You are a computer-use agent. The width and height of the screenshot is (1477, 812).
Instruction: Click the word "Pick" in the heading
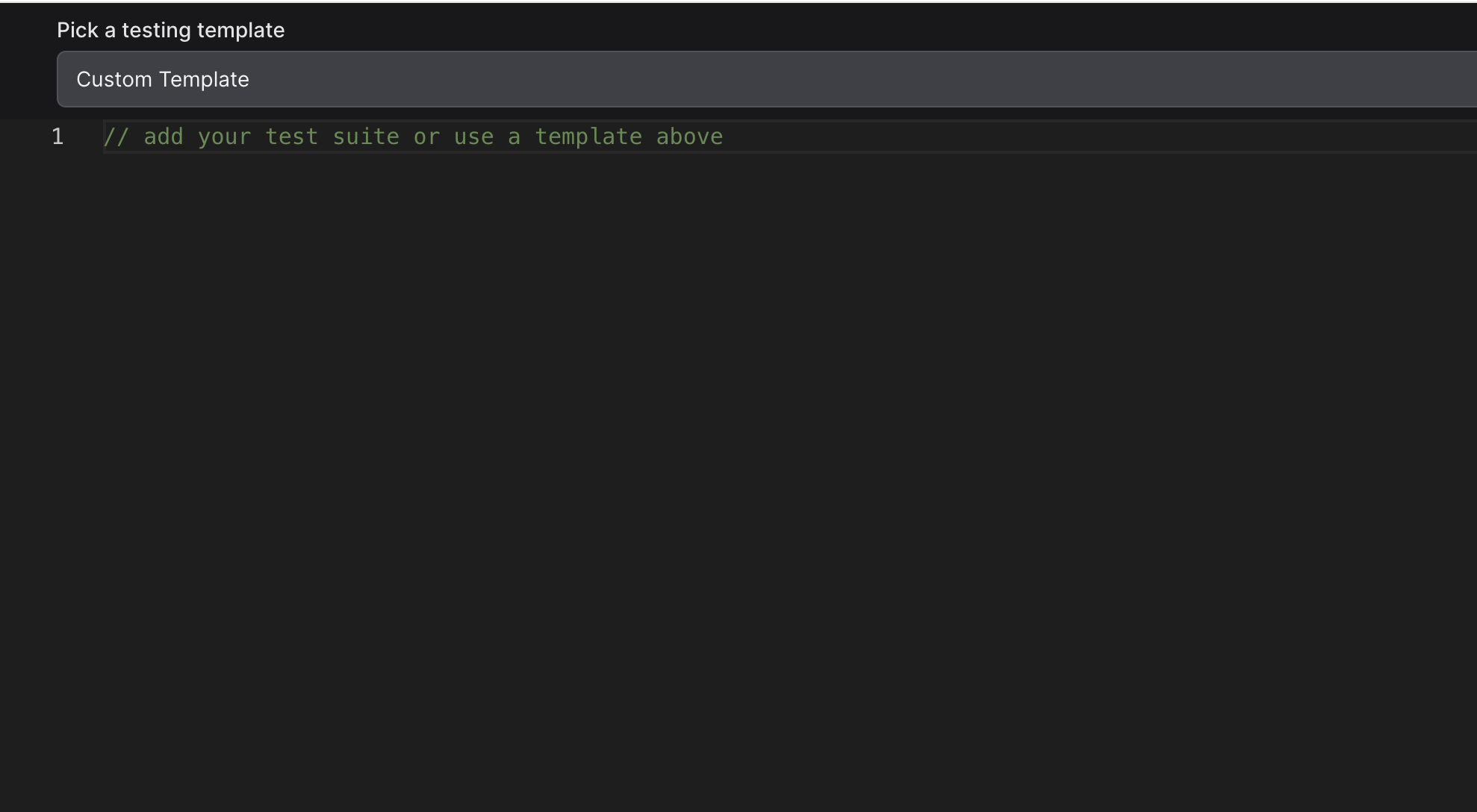[x=78, y=30]
